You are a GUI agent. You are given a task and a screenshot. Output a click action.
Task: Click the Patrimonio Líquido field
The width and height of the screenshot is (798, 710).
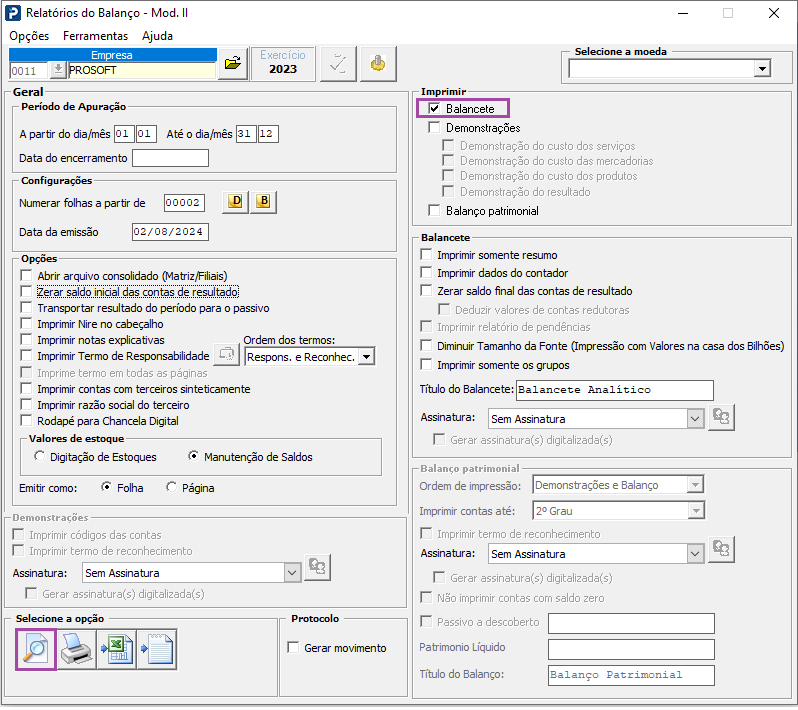pos(631,649)
